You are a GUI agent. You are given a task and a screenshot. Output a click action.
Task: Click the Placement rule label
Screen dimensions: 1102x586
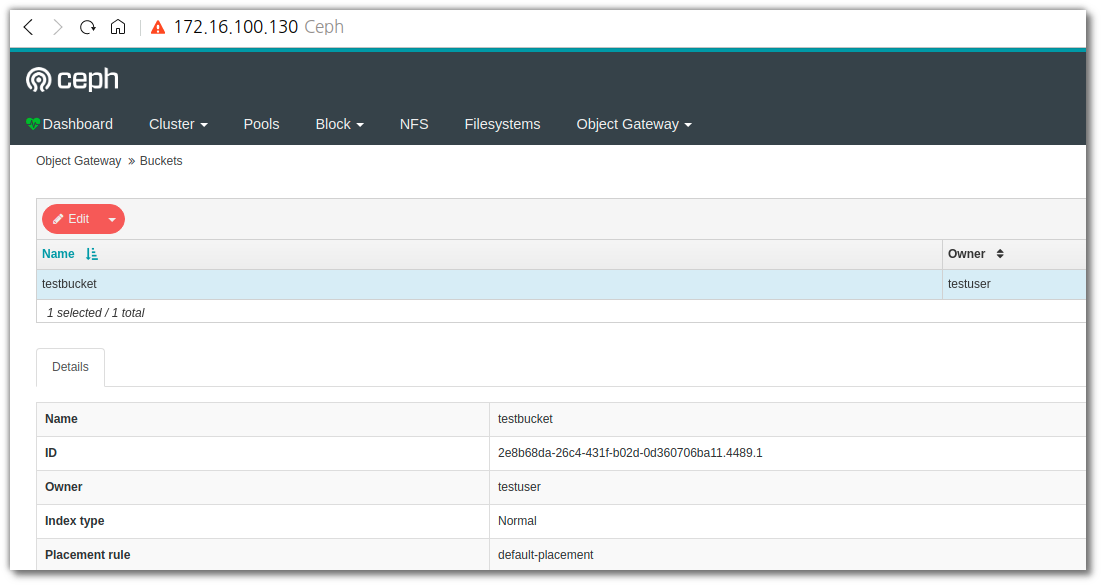[88, 555]
